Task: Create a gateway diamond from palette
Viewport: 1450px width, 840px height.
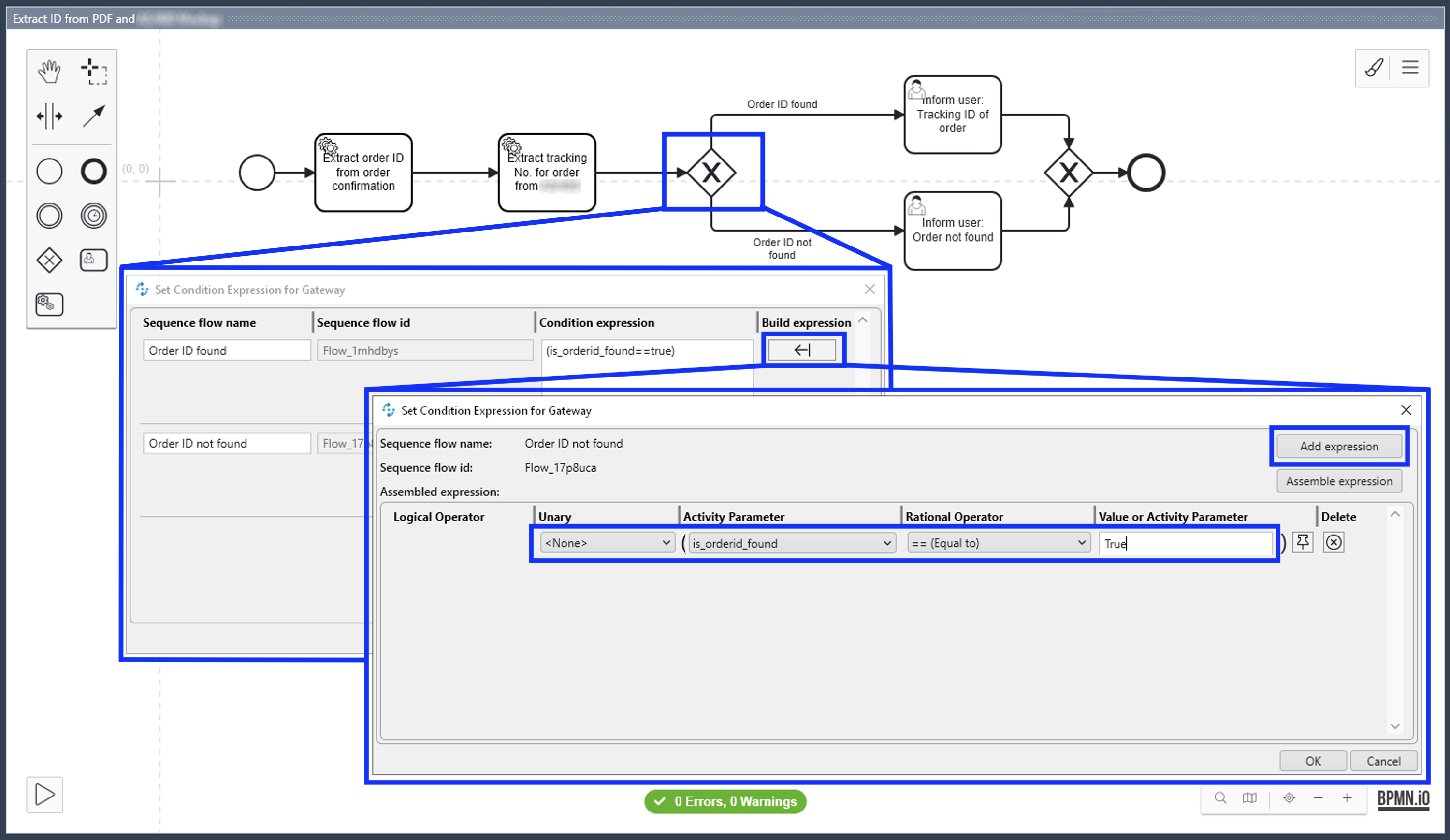Action: coord(49,260)
